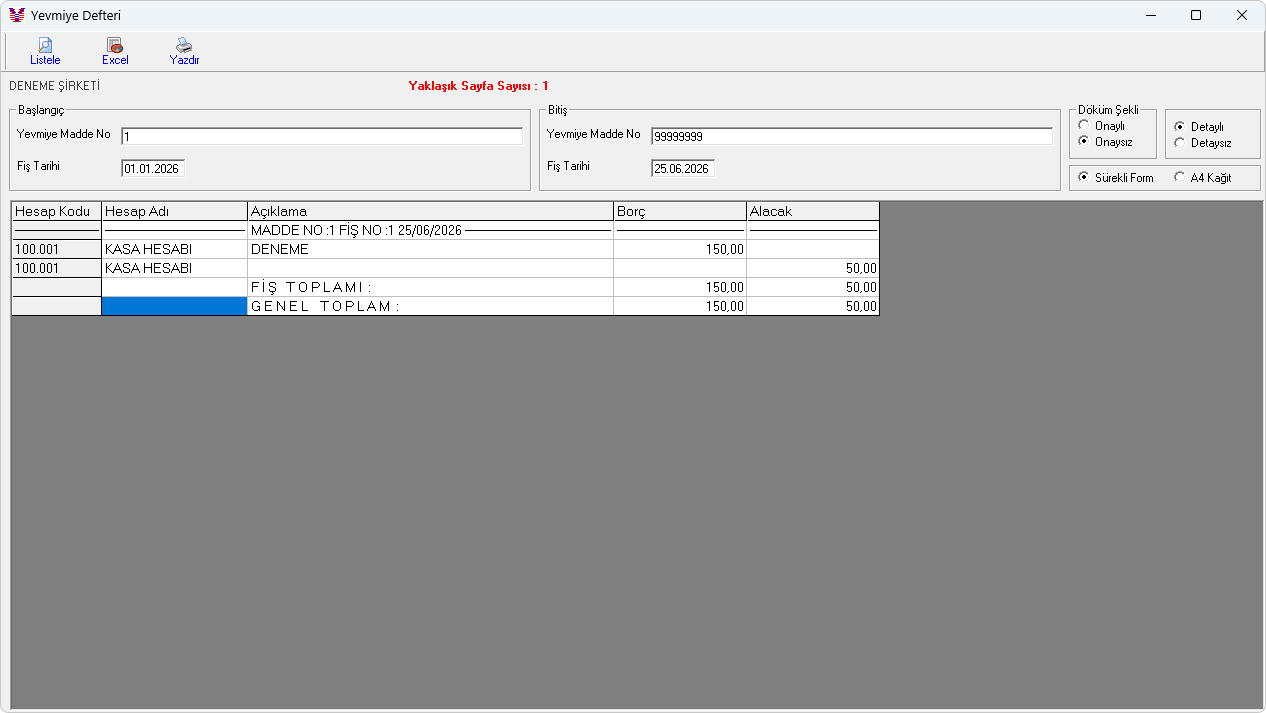This screenshot has height=713, width=1266.
Task: Select the Onaylı radio button
Action: 1084,126
